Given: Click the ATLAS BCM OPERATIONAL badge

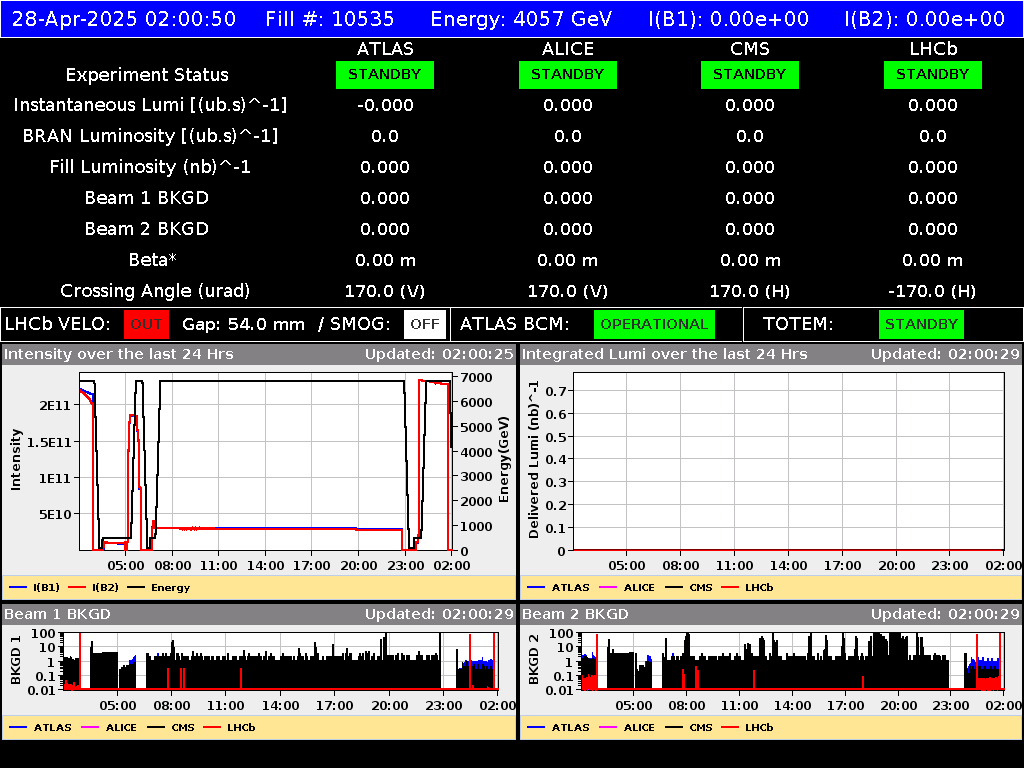Looking at the screenshot, I should [654, 325].
